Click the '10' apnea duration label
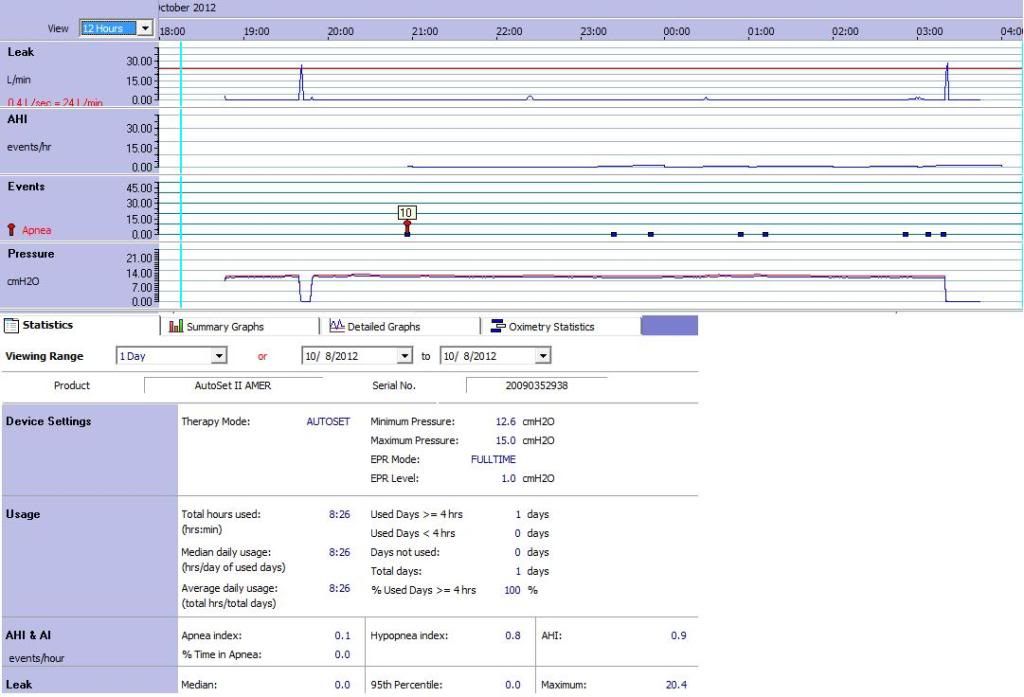Screen dimensions: 1024x697 pyautogui.click(x=406, y=213)
